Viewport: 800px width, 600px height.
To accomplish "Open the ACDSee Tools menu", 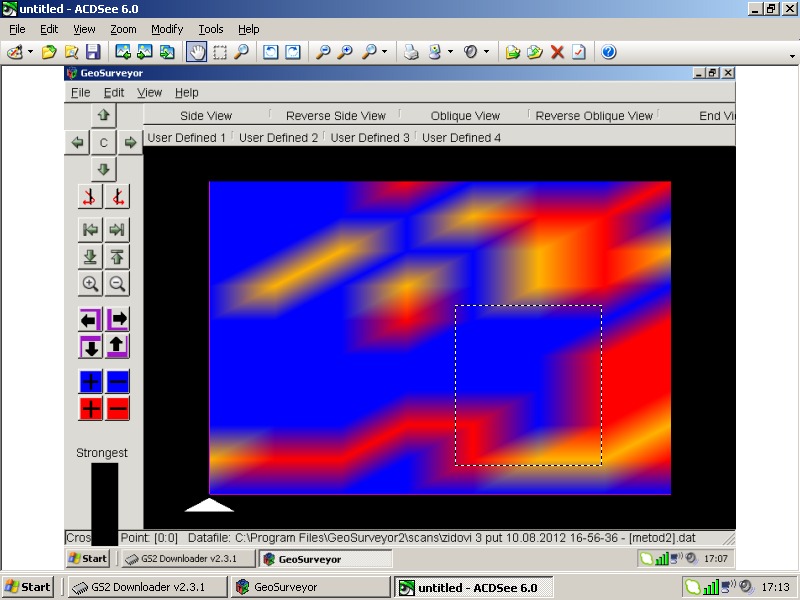I will 210,29.
